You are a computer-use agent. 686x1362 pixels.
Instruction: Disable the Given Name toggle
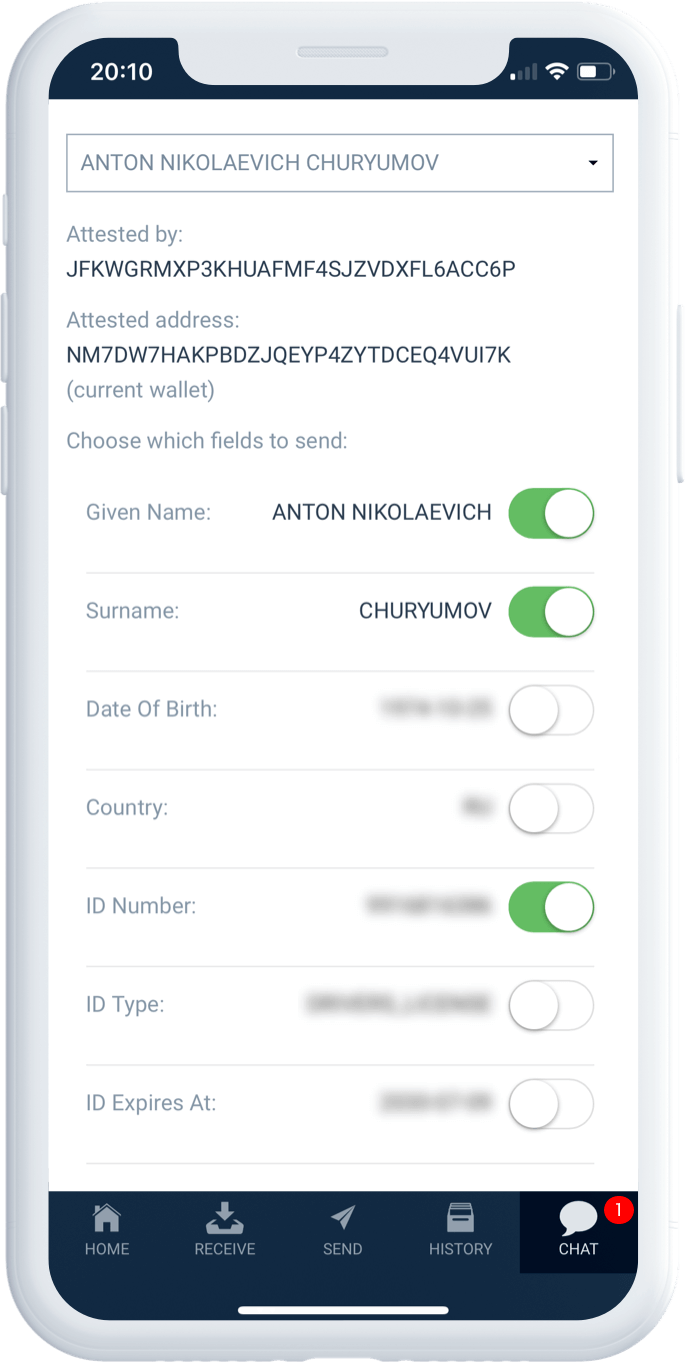[x=551, y=513]
